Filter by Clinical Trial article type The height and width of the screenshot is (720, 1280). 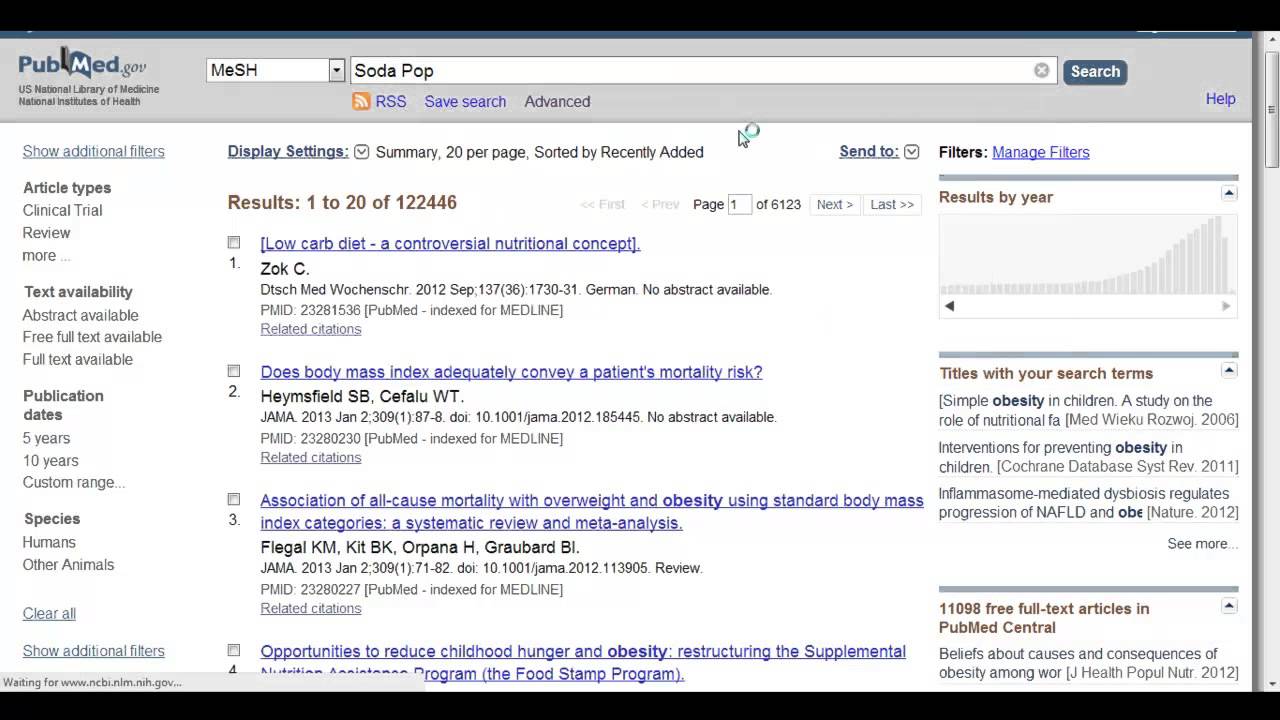pyautogui.click(x=62, y=210)
